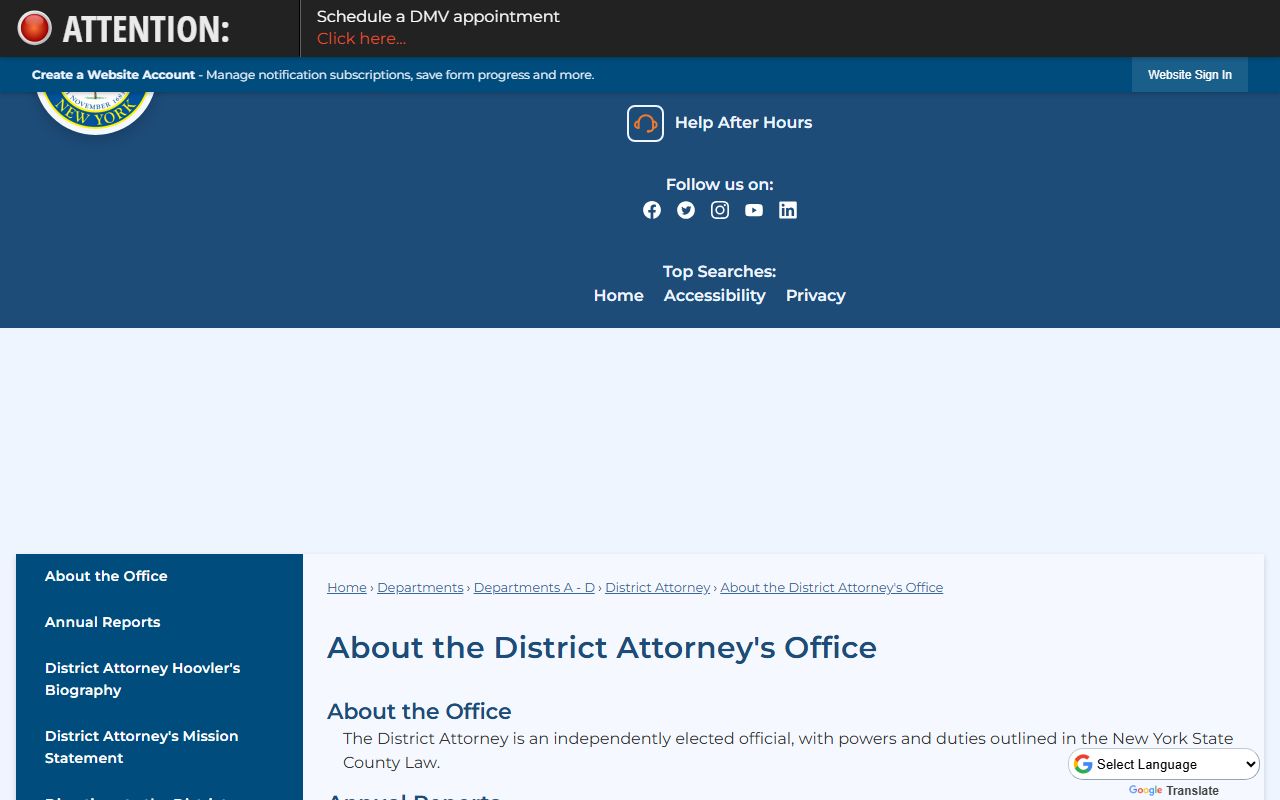
Task: Click the Google Translate attribution text
Action: [x=1174, y=791]
